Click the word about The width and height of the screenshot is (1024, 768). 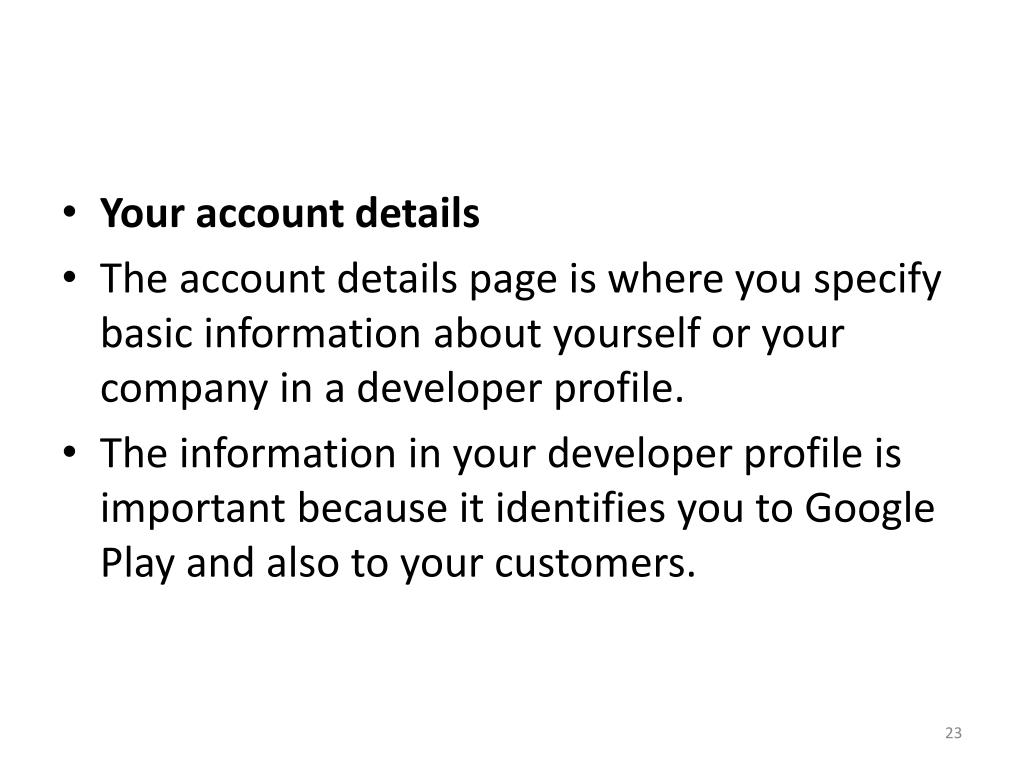pos(487,333)
